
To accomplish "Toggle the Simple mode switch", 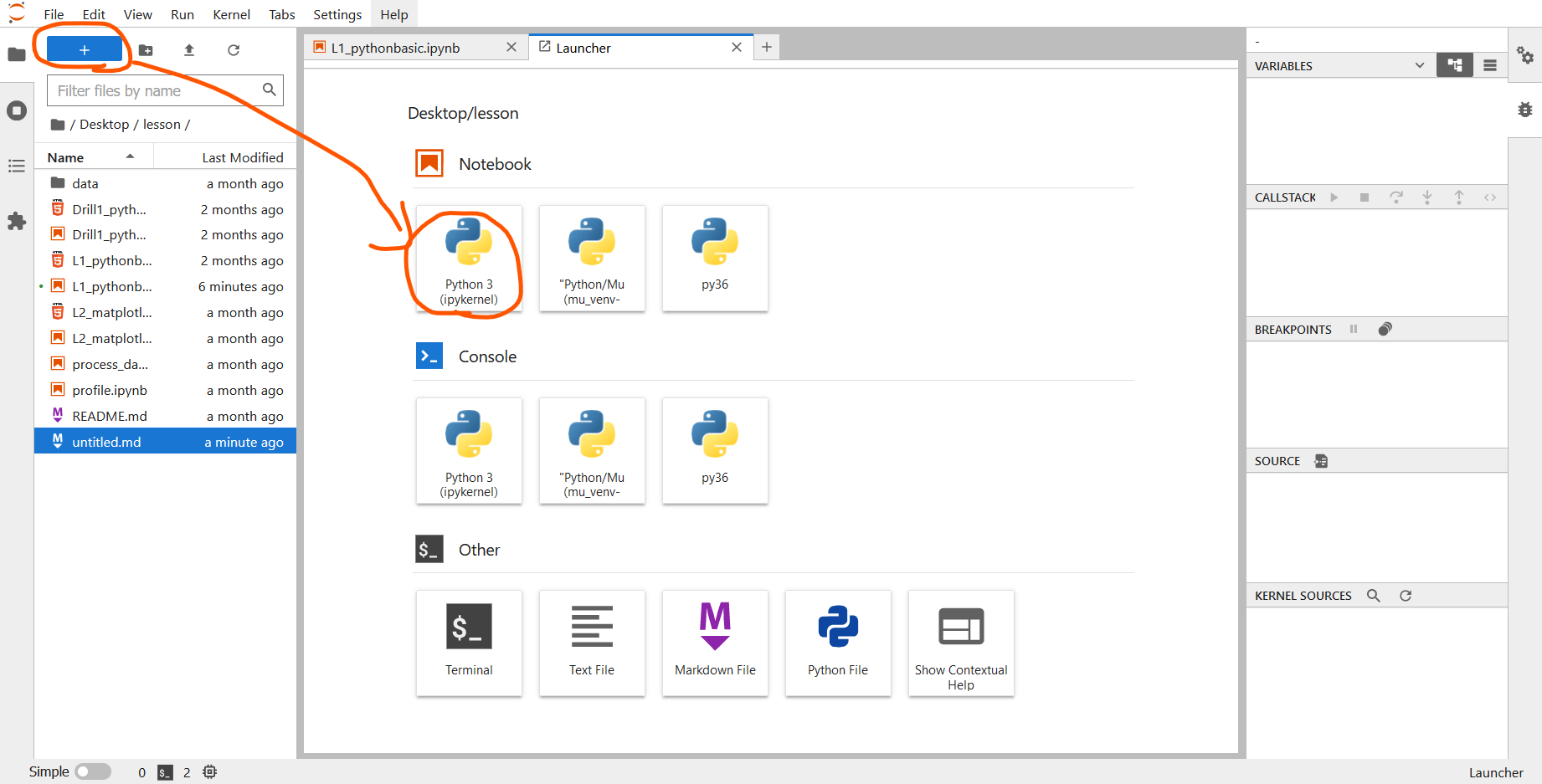I will pyautogui.click(x=93, y=771).
